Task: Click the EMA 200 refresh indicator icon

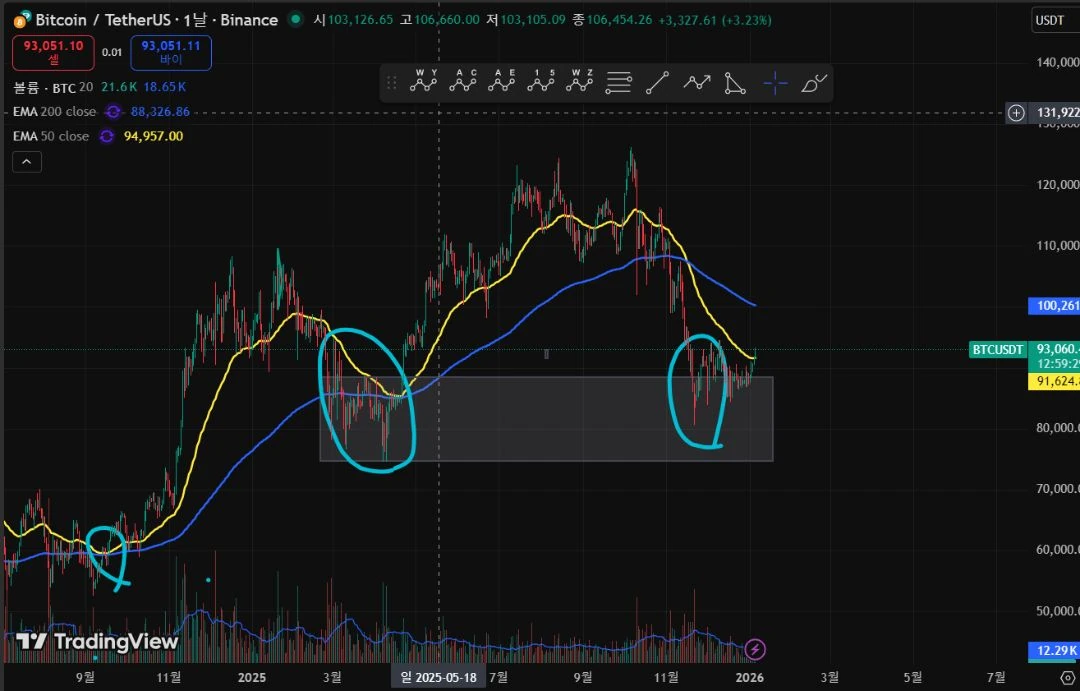Action: point(113,112)
